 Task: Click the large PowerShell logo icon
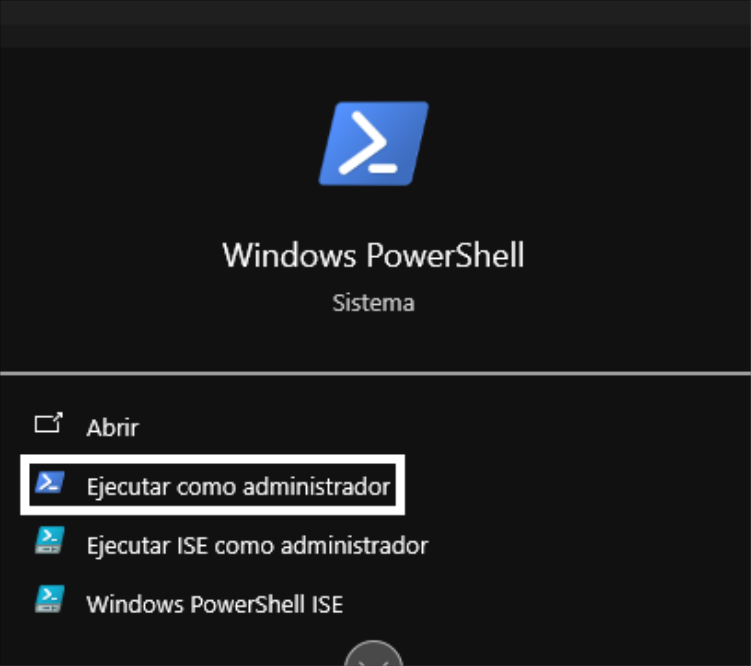(373, 144)
